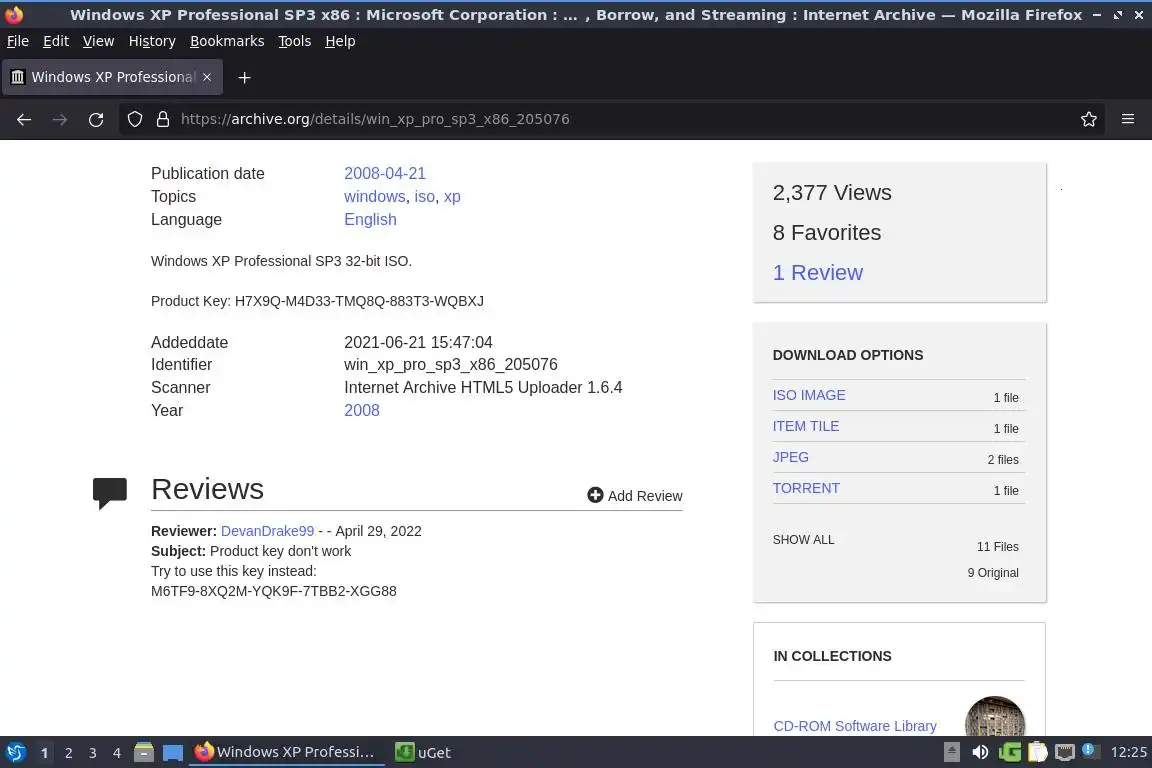Open reviewer DevanDrake99 profile
This screenshot has height=768, width=1152.
click(x=267, y=531)
